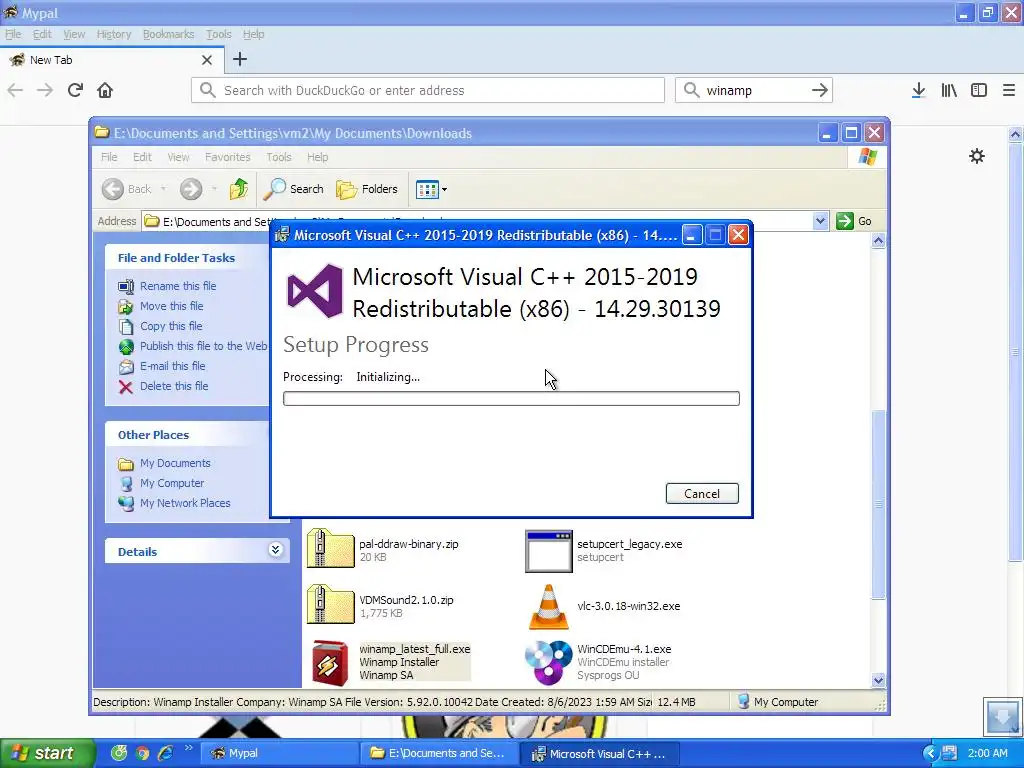Viewport: 1024px width, 768px height.
Task: Open Back history dropdown arrow
Action: tap(163, 189)
